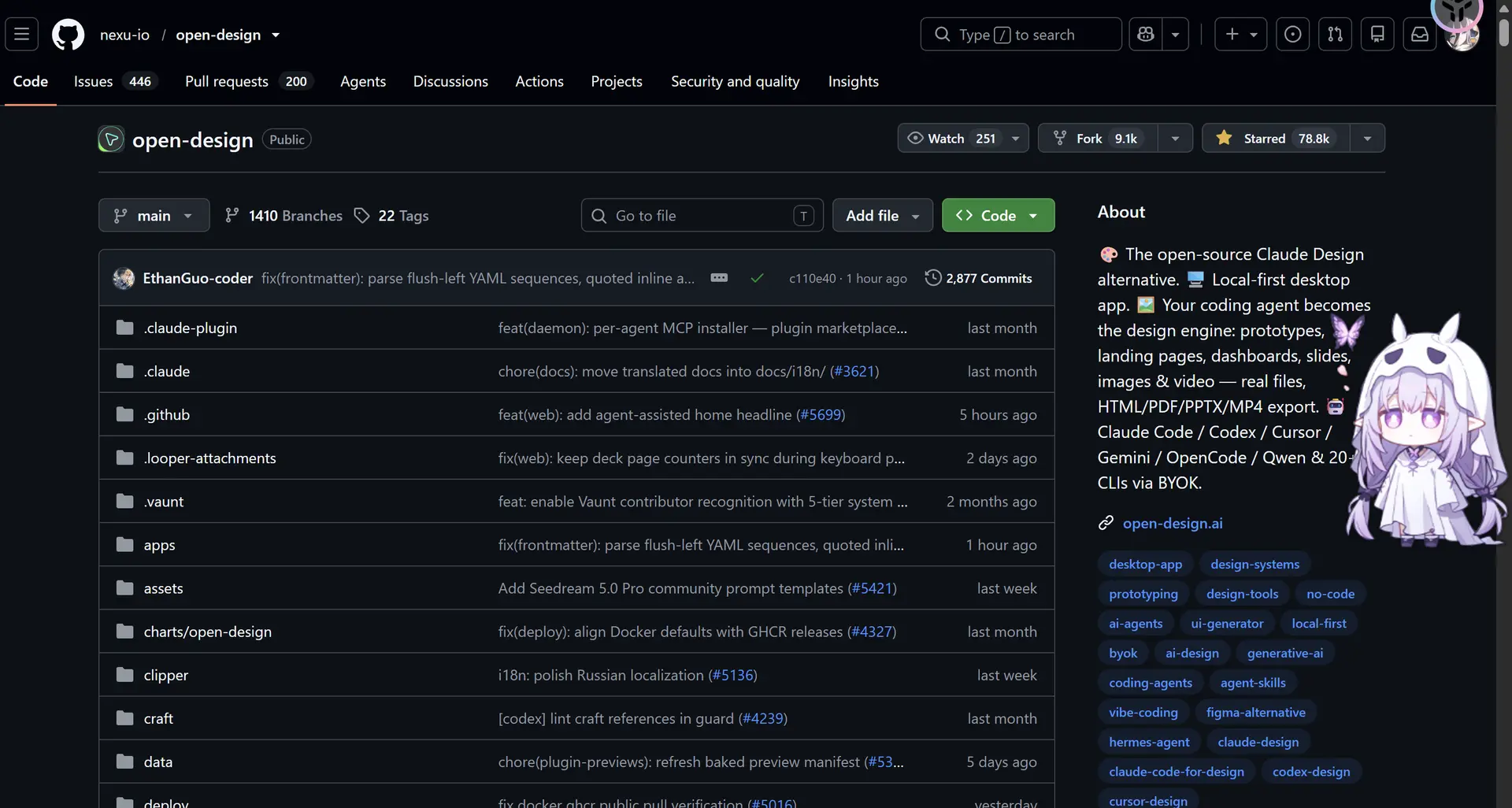Open the Projects tab
The width and height of the screenshot is (1512, 808).
tap(617, 81)
